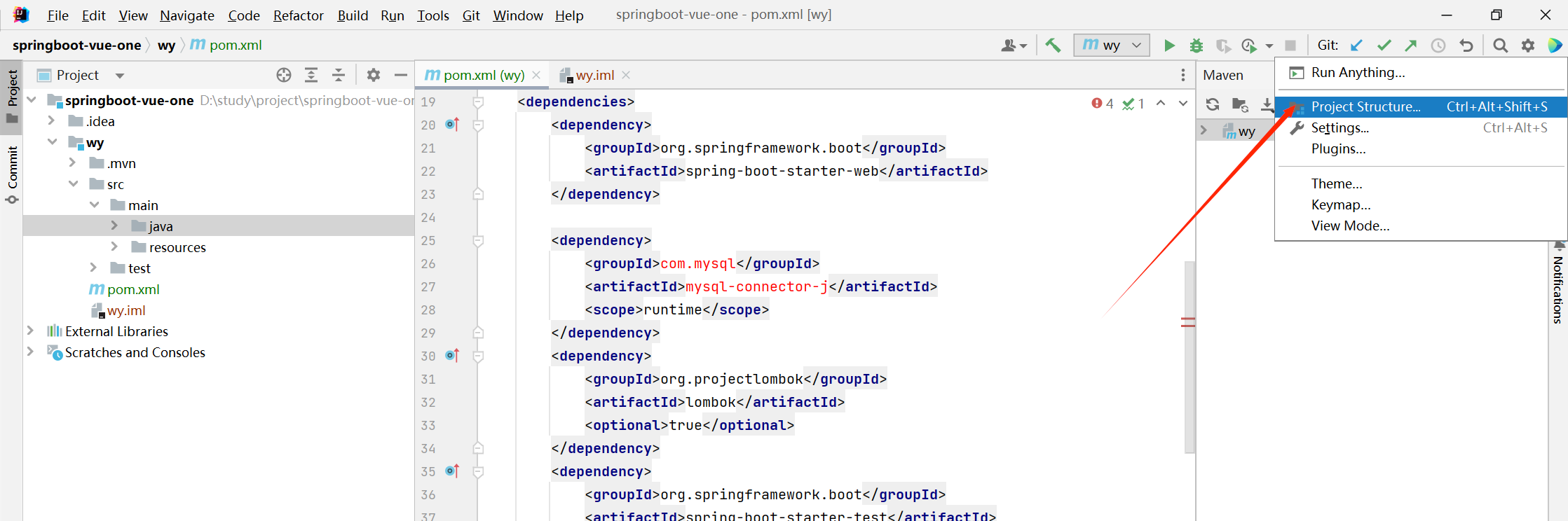Click the user account icon in toolbar
Viewport: 1568px width, 521px height.
(x=1014, y=46)
